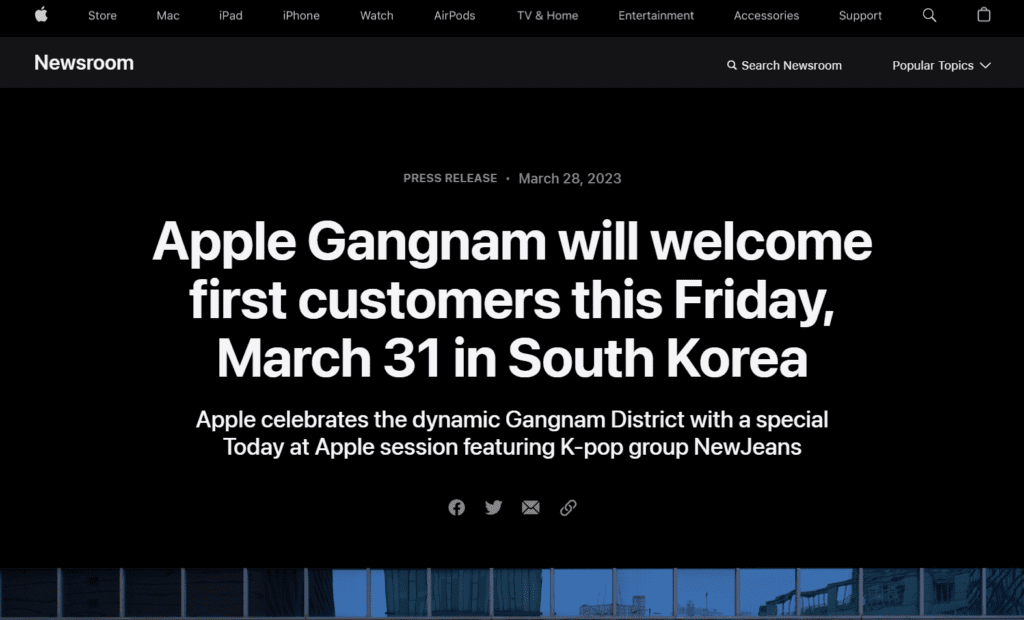Open the Accessories menu
The image size is (1024, 620).
click(766, 16)
